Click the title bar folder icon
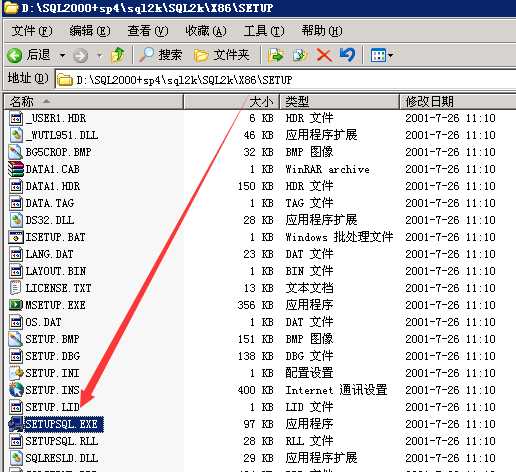Screen dimensions: 516x472 [x=11, y=7]
